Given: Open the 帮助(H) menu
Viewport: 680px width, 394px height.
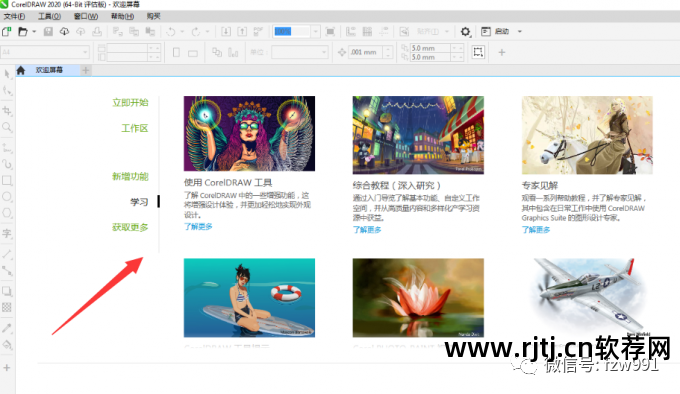Looking at the screenshot, I should coord(122,16).
